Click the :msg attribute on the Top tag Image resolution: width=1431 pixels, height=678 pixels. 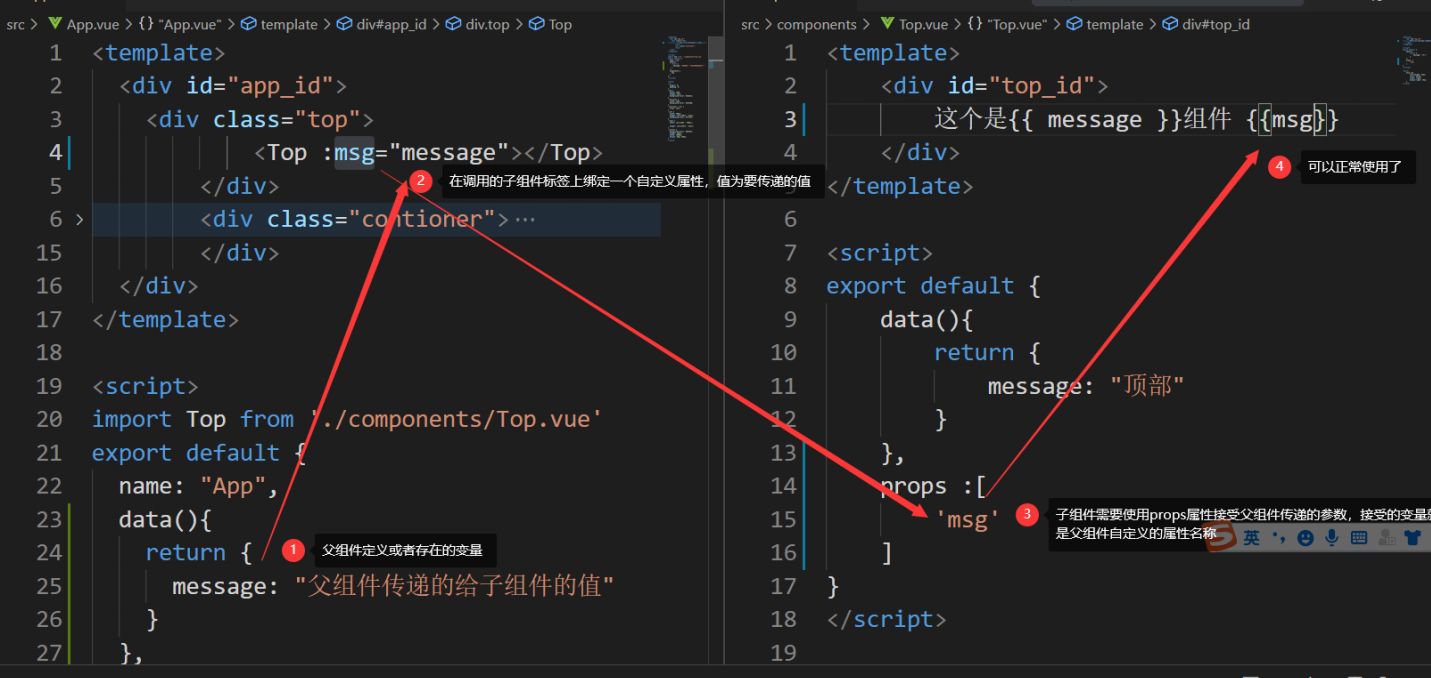click(x=347, y=152)
